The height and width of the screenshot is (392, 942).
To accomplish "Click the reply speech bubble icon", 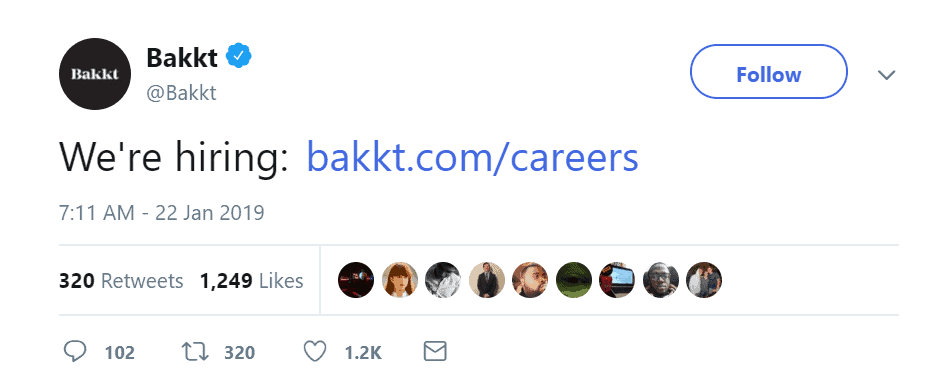I will coord(75,352).
